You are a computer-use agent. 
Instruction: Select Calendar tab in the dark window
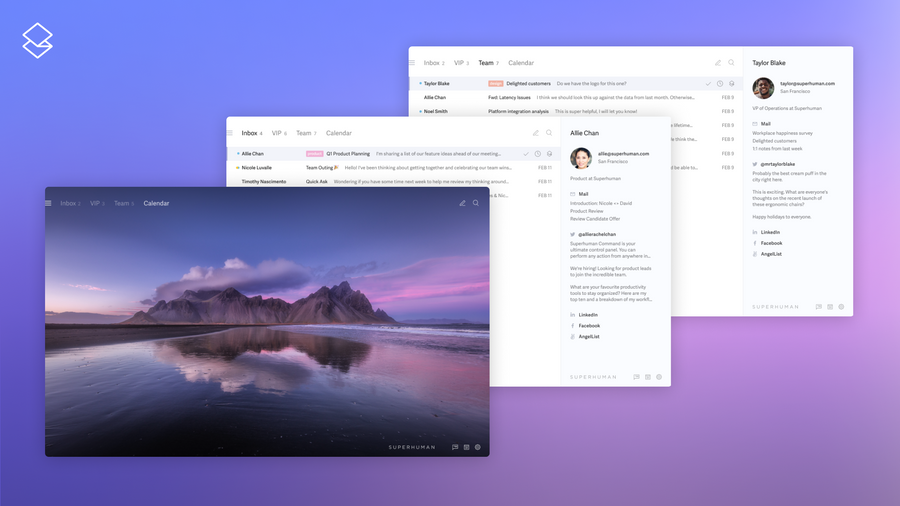pyautogui.click(x=156, y=203)
